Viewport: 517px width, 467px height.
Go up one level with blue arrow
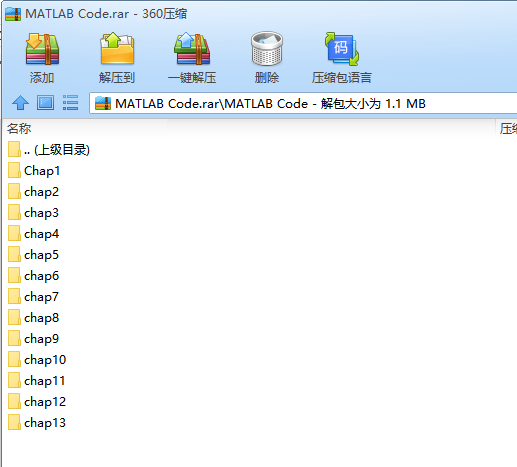[x=20, y=103]
